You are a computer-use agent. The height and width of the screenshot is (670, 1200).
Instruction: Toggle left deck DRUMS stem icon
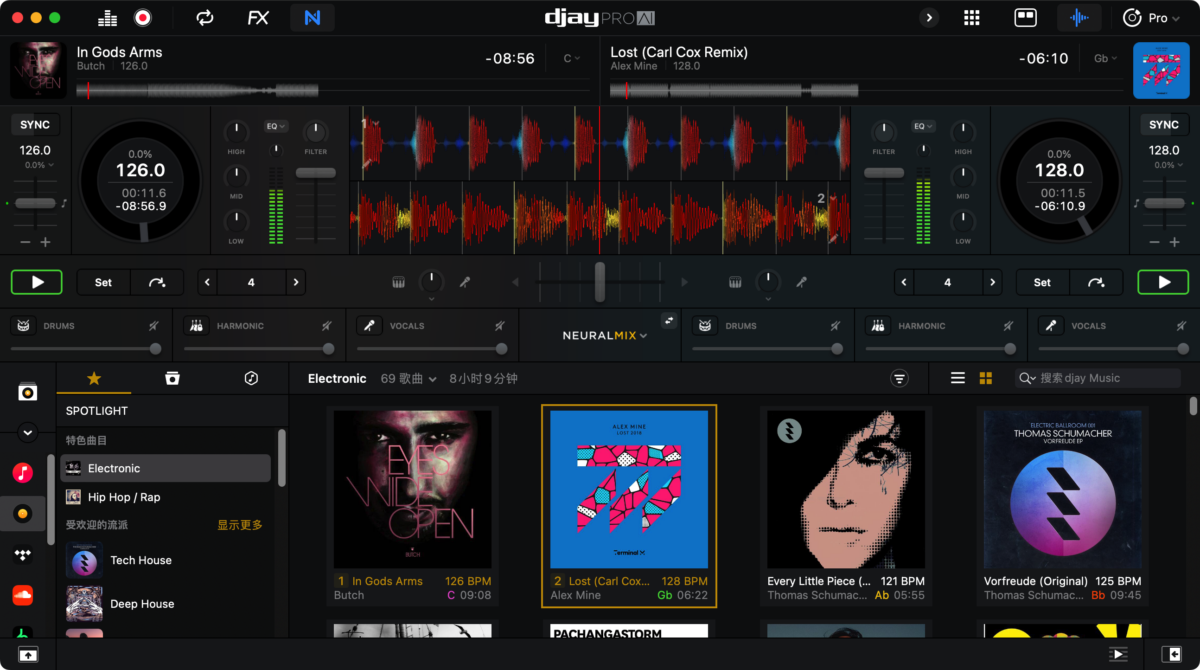point(23,325)
